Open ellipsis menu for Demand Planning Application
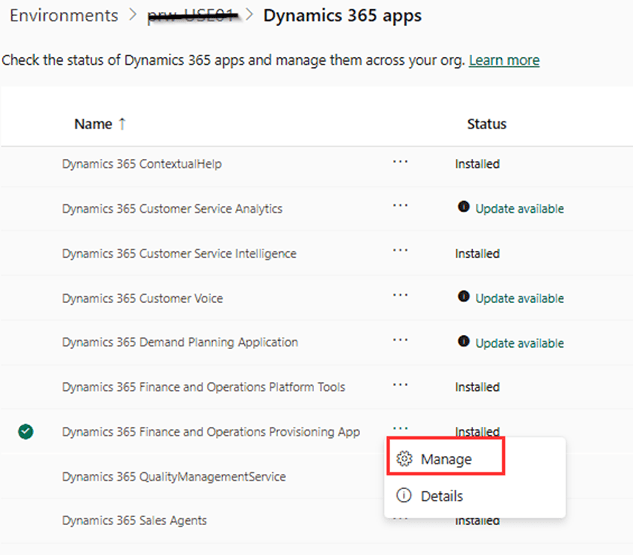633x555 pixels. tap(400, 340)
